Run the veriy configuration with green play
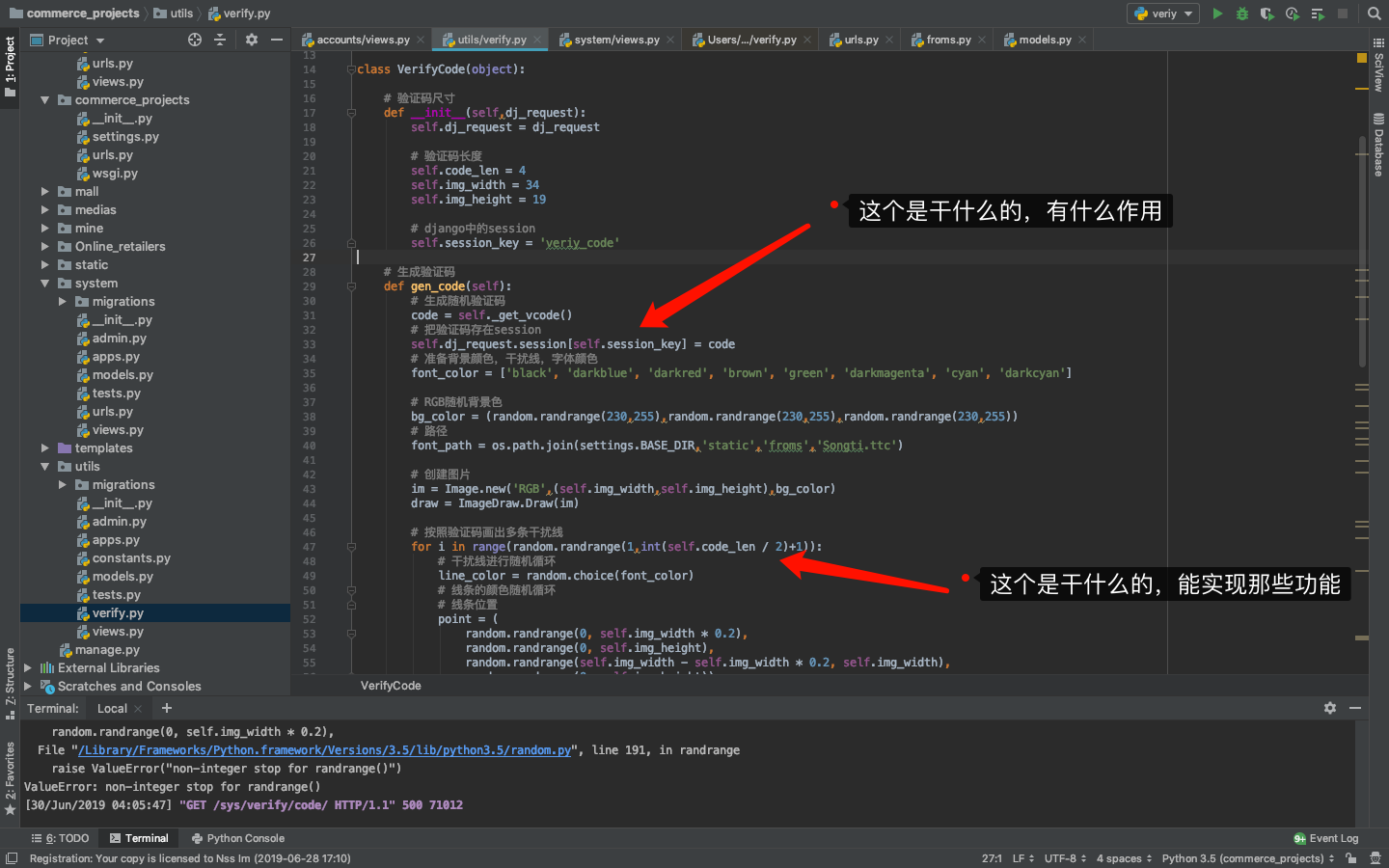 tap(1217, 14)
